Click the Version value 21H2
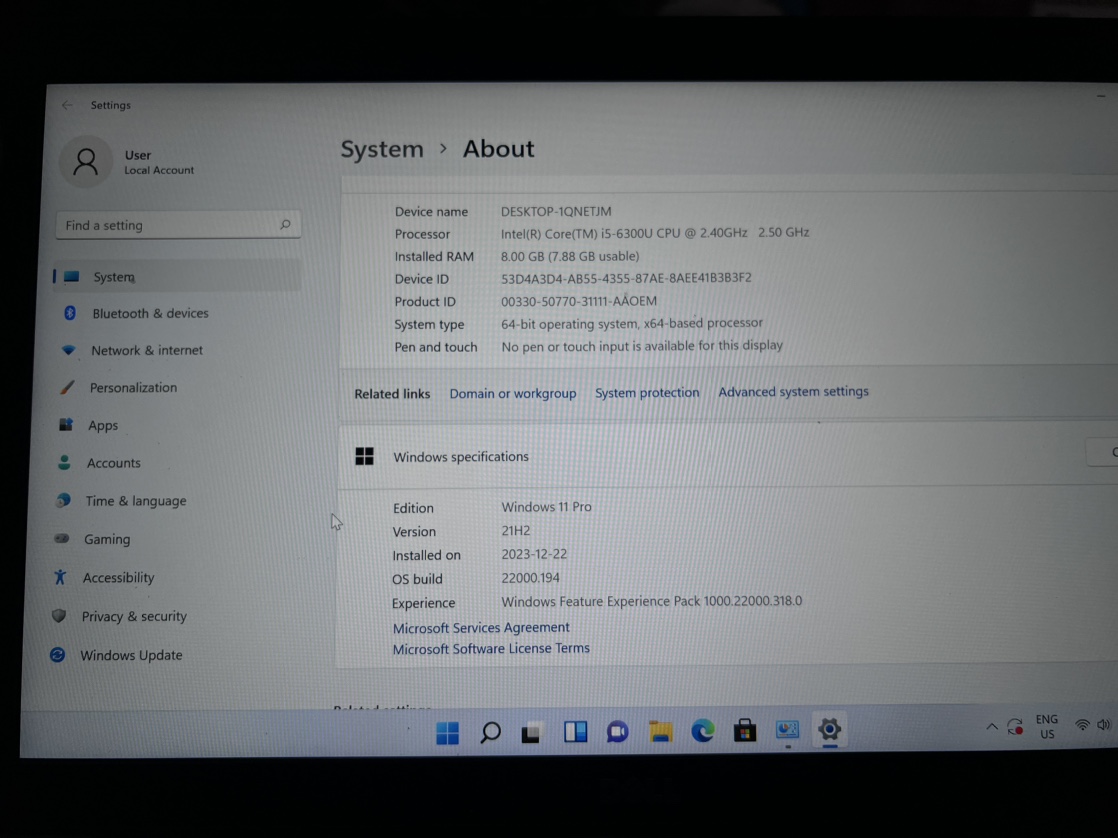Screen dimensions: 1118x838 point(516,531)
